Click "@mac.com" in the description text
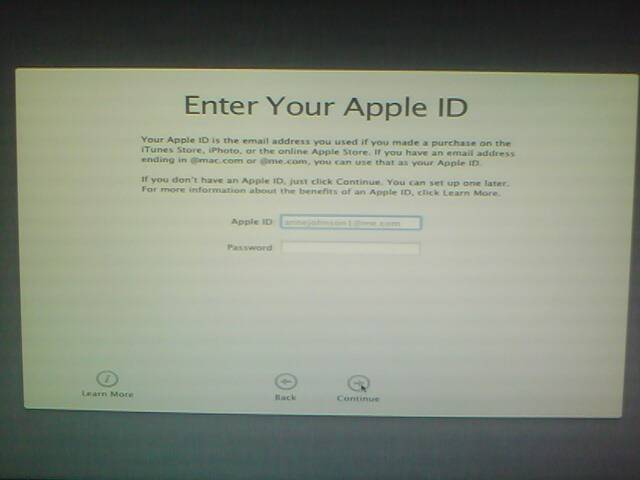640x480 pixels. pos(206,163)
